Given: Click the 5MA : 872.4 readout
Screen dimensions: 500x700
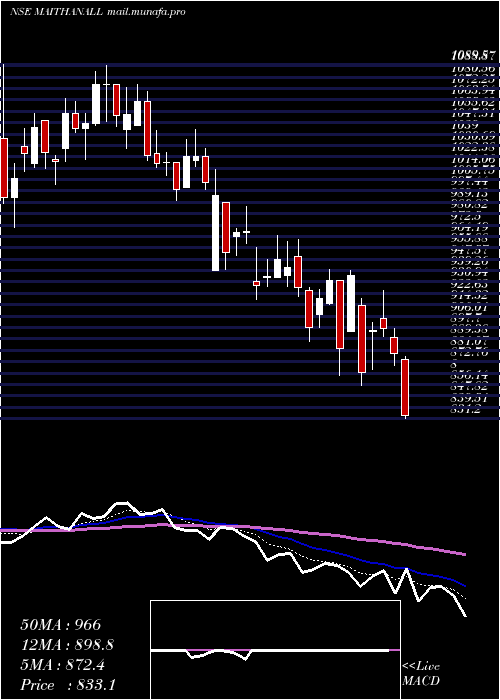Looking at the screenshot, I should pyautogui.click(x=62, y=665).
